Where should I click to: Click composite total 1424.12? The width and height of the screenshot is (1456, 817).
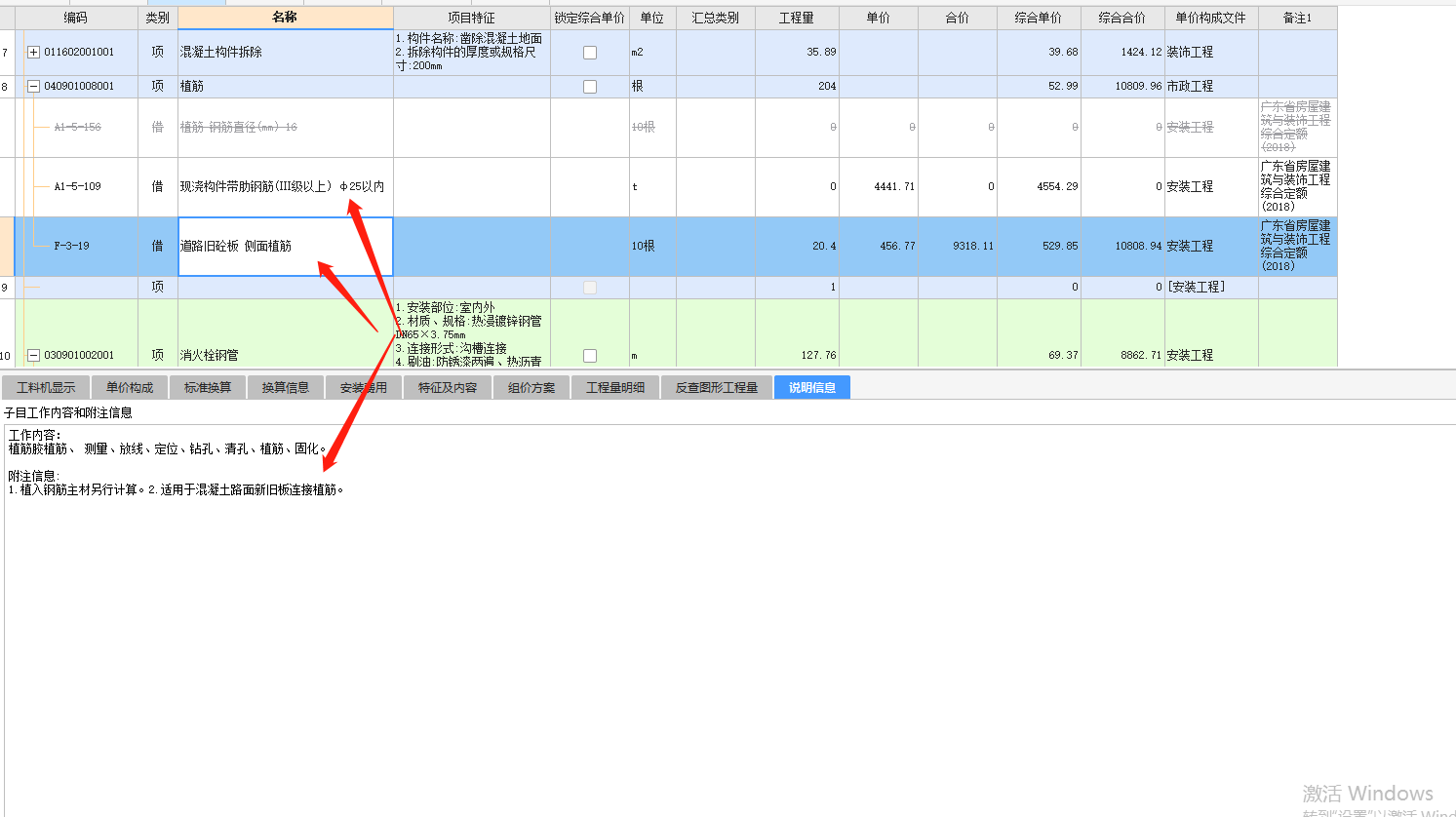pyautogui.click(x=1141, y=53)
